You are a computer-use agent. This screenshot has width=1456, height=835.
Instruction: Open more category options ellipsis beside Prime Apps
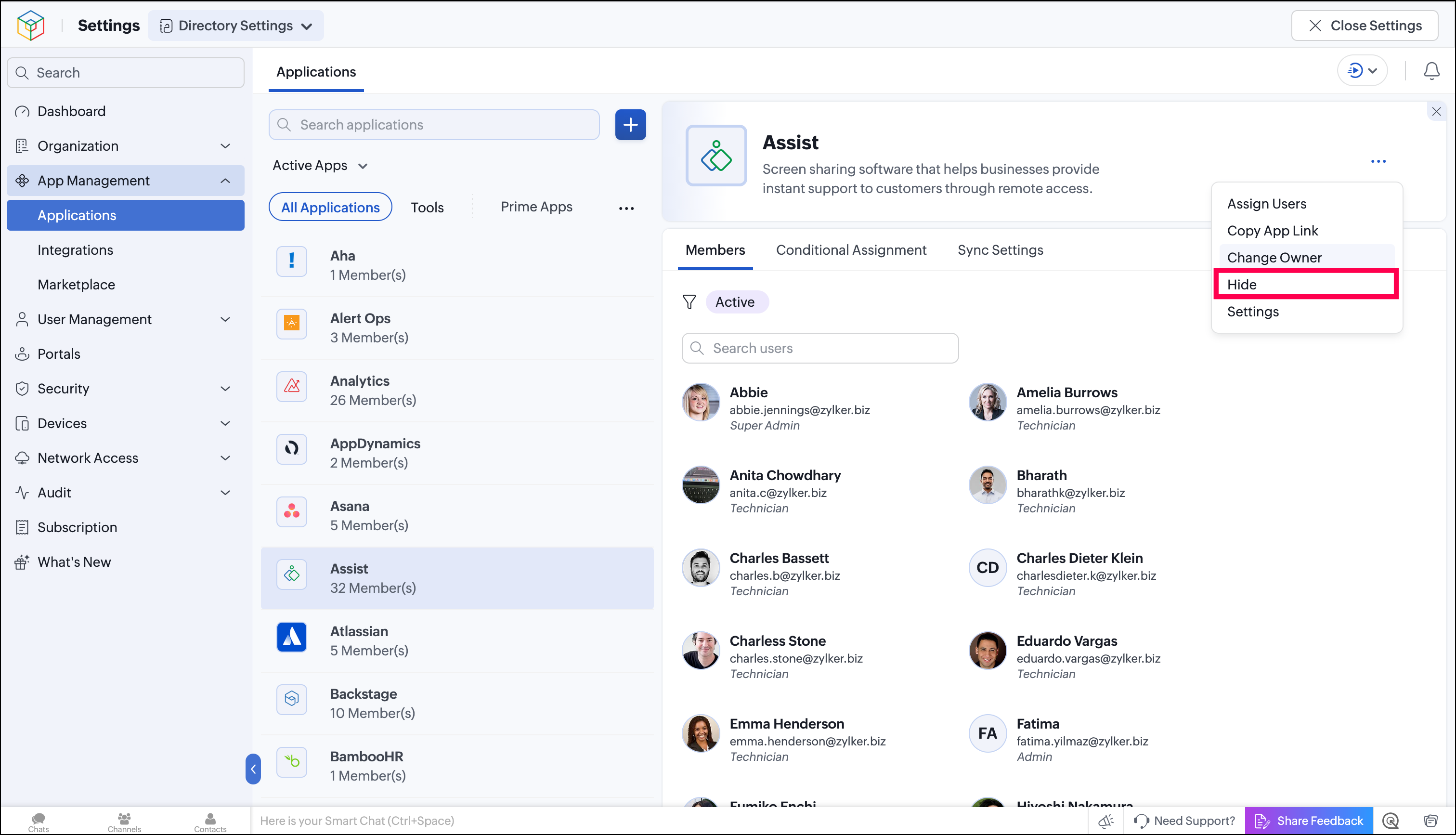626,208
